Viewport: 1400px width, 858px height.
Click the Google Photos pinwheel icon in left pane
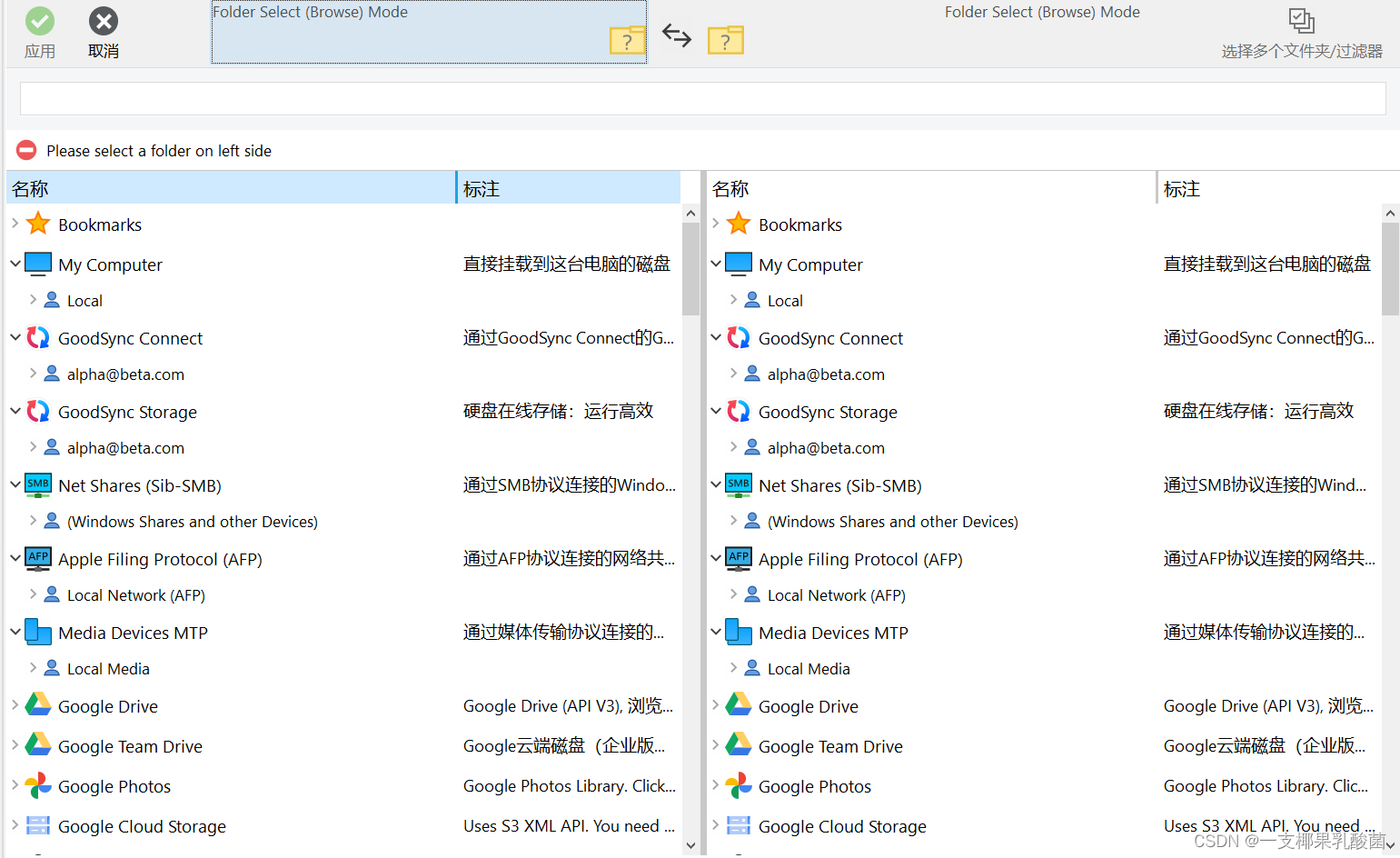coord(38,786)
